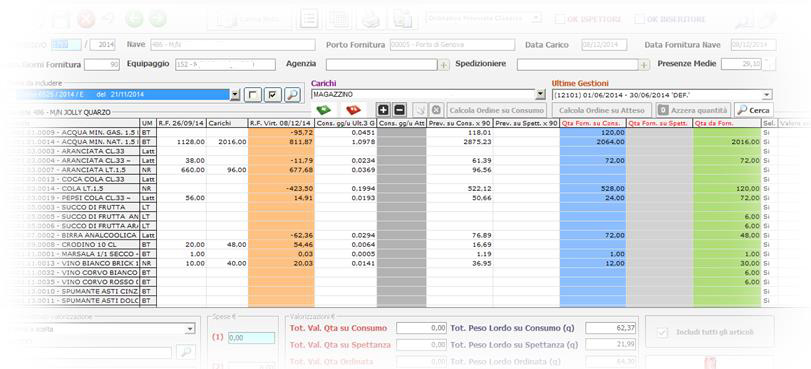
Task: Click the Azzera quantità button
Action: click(x=694, y=110)
